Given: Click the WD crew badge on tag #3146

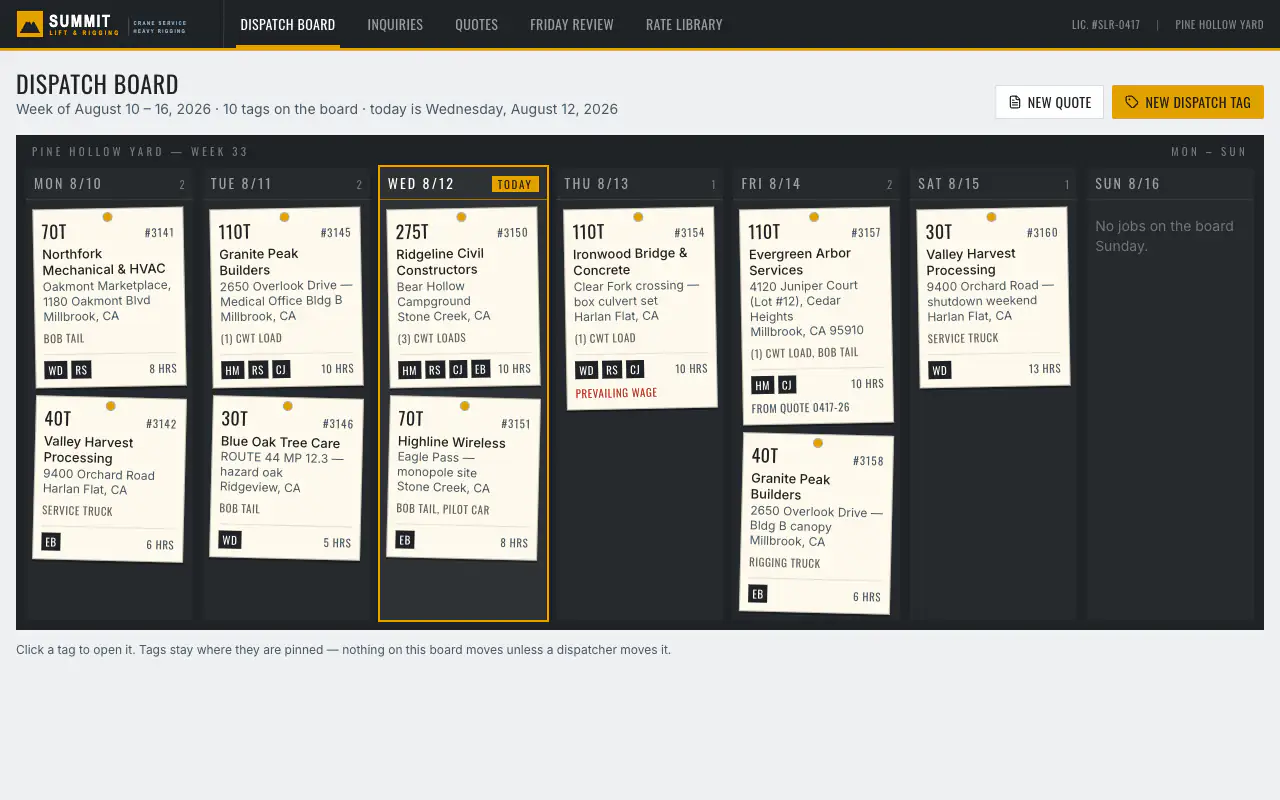Looking at the screenshot, I should click(x=230, y=540).
